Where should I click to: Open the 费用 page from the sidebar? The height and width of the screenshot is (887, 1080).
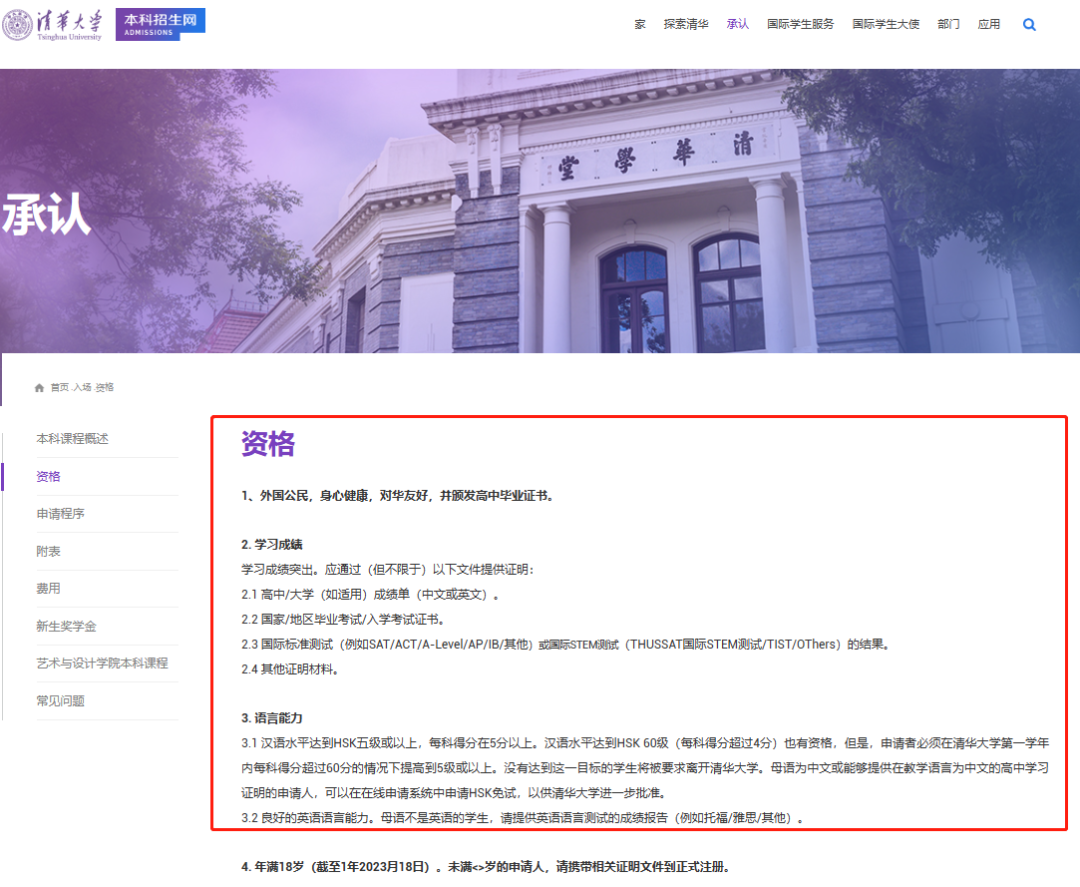[48, 589]
